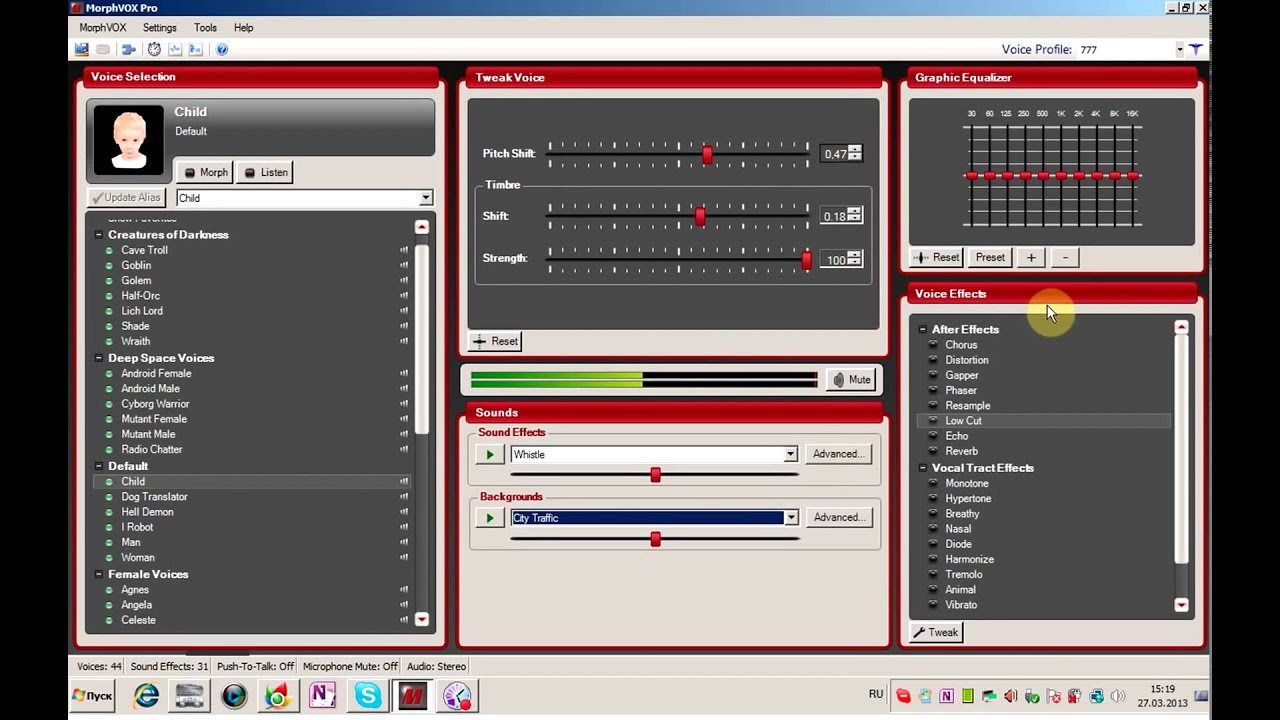Open OneNote from the taskbar
This screenshot has height=720, width=1280.
322,695
